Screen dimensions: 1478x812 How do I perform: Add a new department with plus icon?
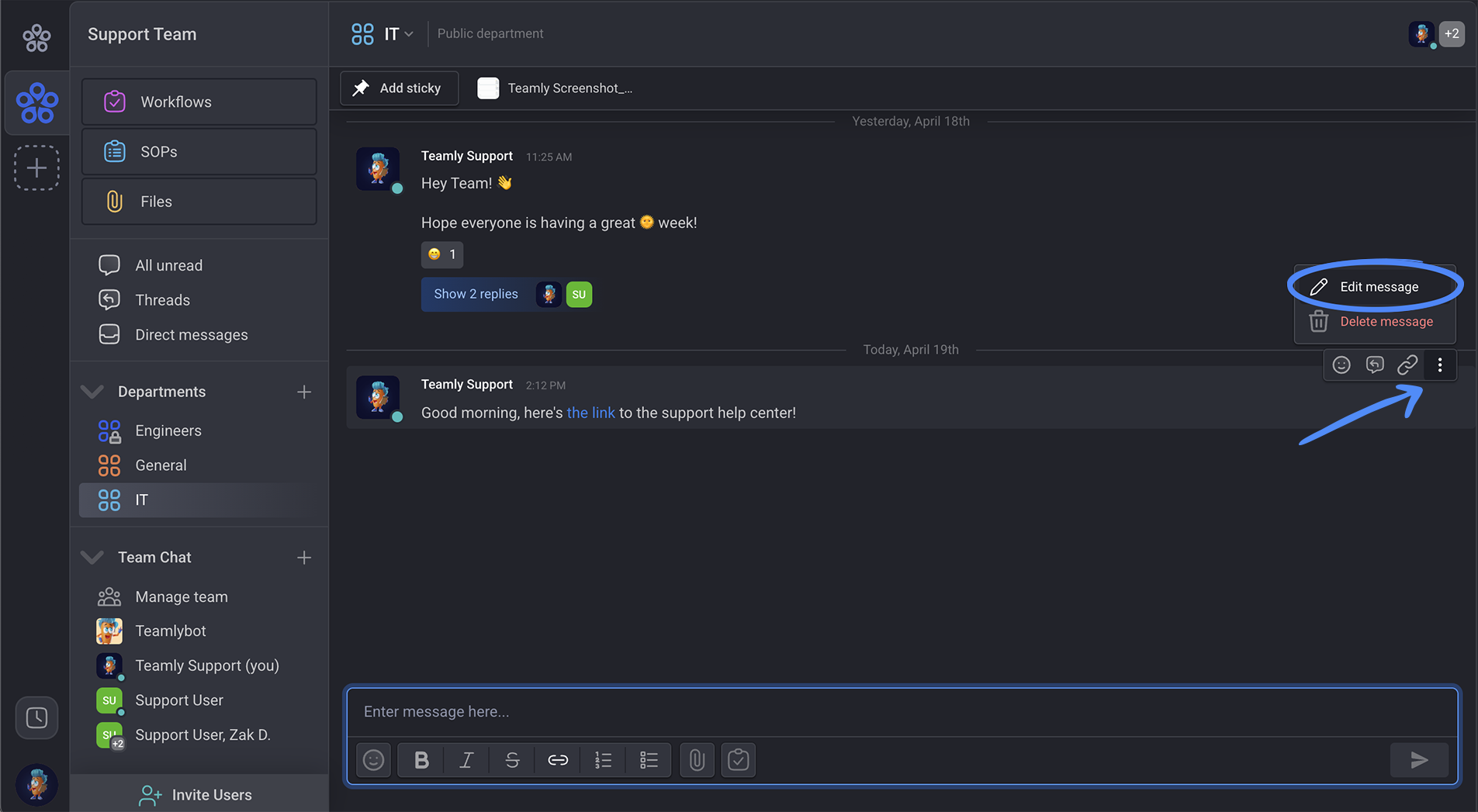(304, 392)
